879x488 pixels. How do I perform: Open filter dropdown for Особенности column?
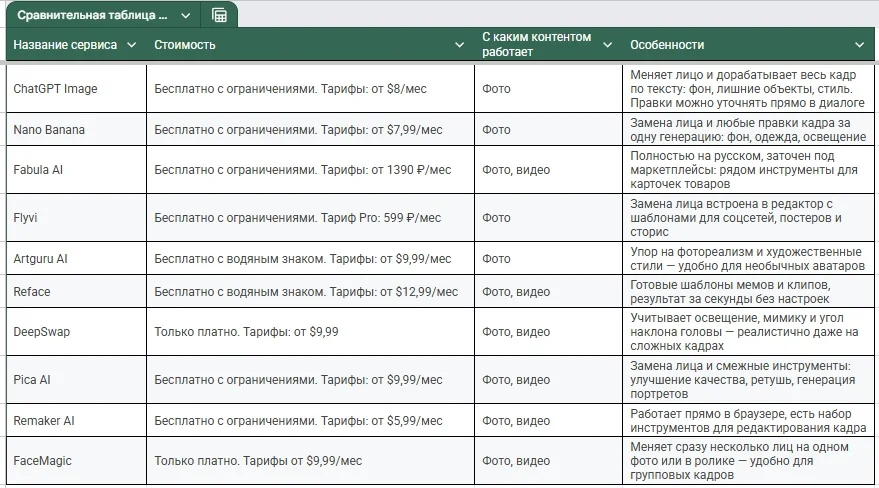pyautogui.click(x=859, y=45)
